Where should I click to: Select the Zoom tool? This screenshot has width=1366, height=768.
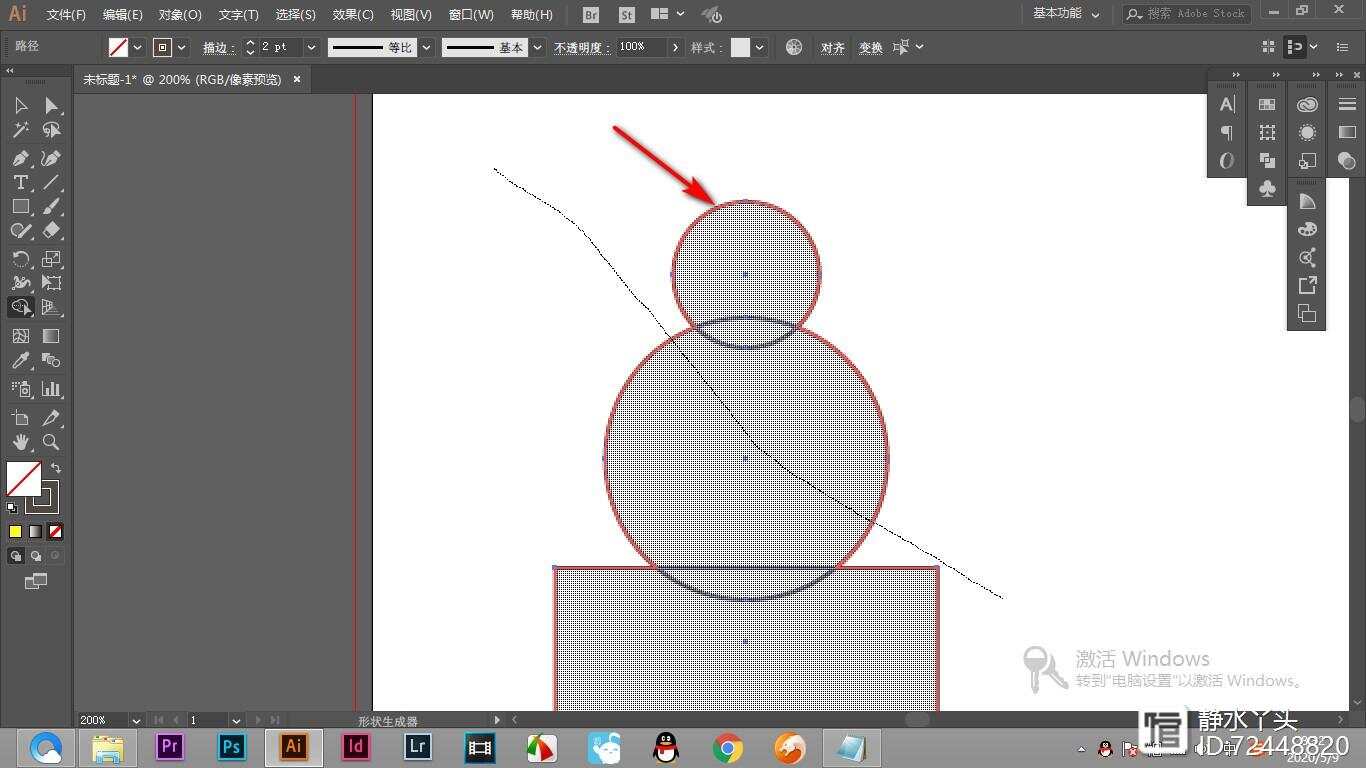[x=51, y=442]
